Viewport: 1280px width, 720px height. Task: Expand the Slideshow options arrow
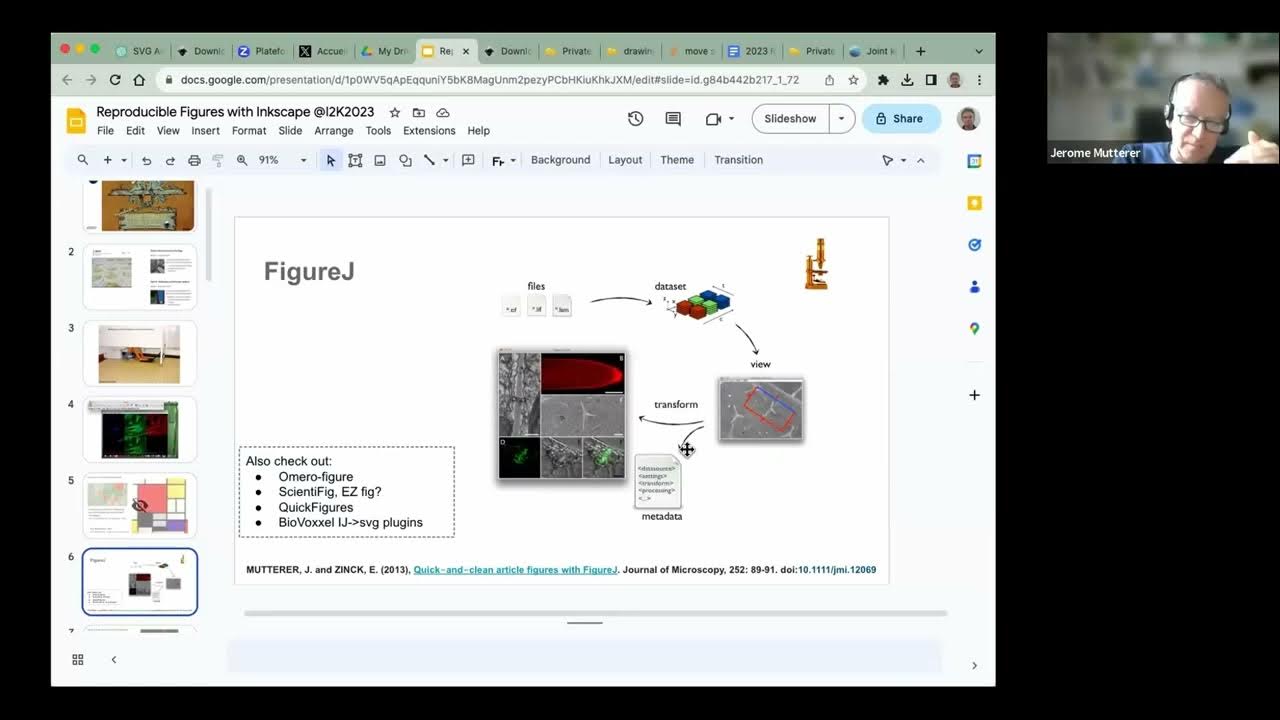click(841, 119)
